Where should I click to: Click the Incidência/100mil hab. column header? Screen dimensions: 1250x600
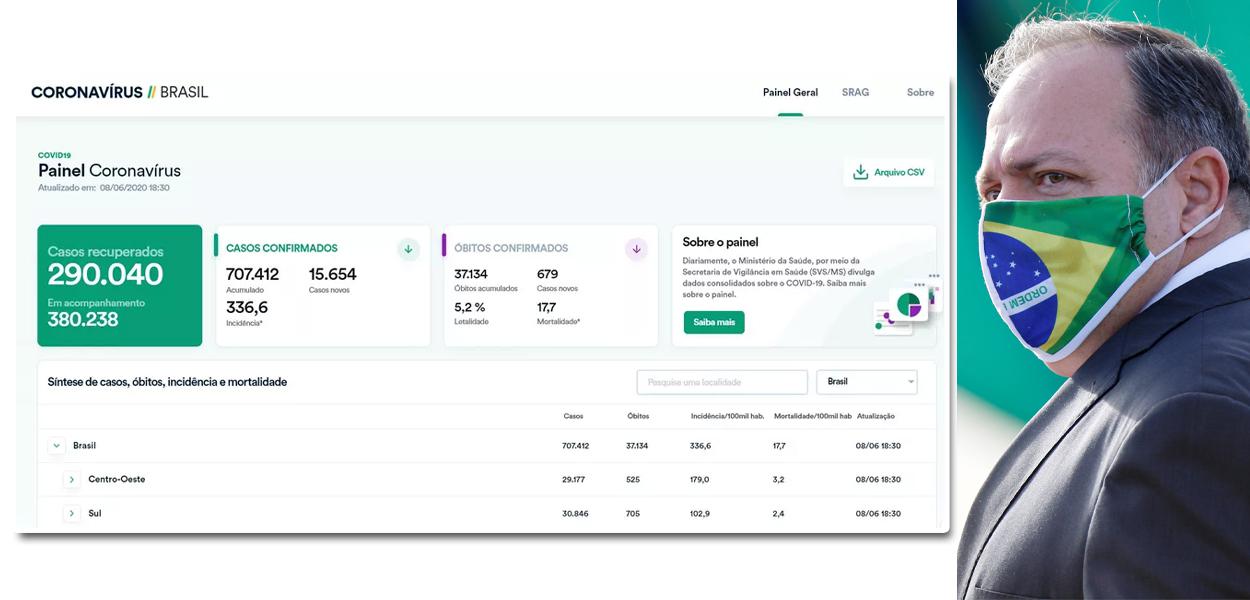coord(728,416)
